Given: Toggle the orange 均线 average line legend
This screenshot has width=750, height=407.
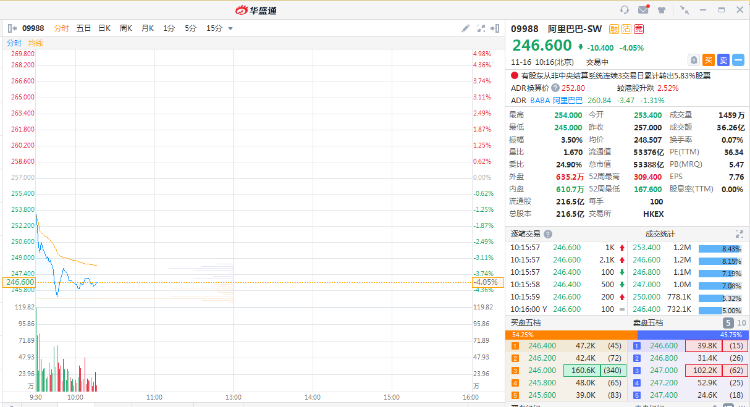Looking at the screenshot, I should pyautogui.click(x=35, y=43).
